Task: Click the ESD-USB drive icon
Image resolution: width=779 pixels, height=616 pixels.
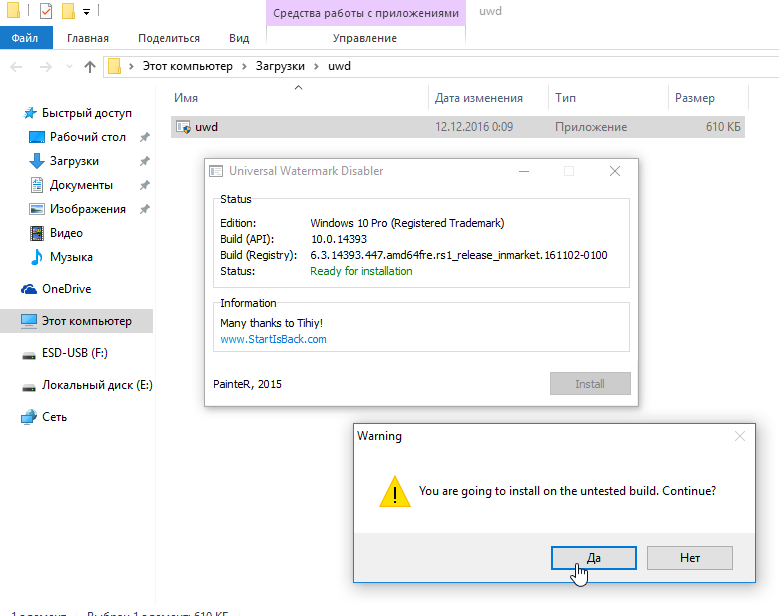Action: click(x=29, y=355)
